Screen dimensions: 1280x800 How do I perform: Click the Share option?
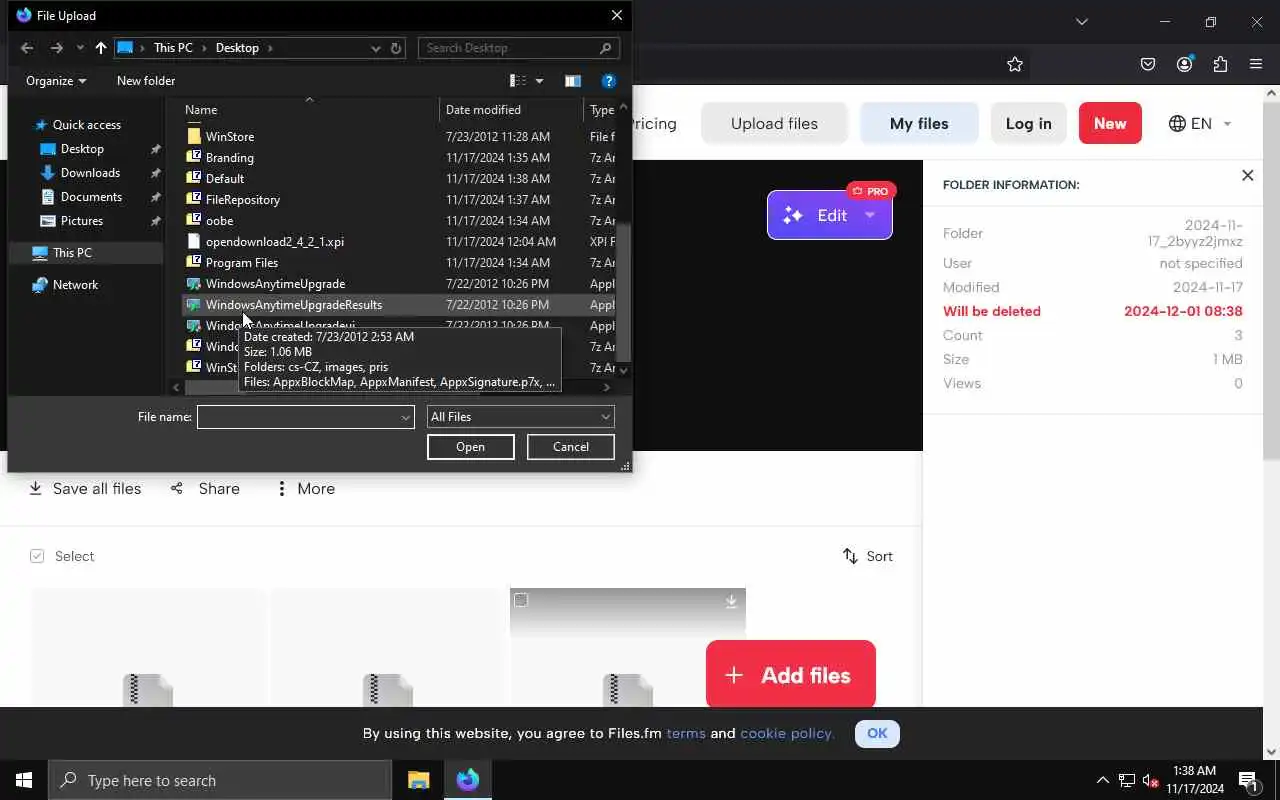pos(205,489)
